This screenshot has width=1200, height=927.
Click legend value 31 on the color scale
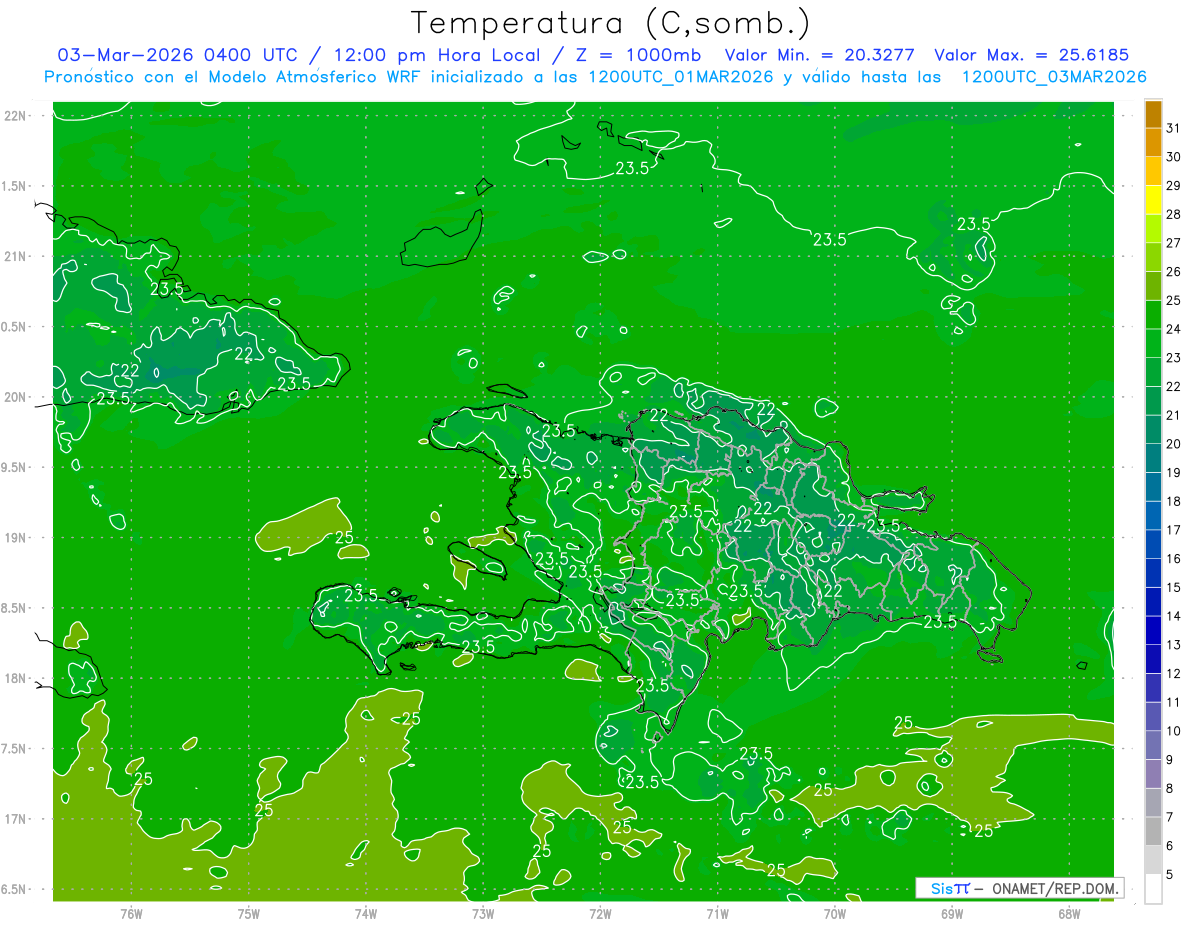click(1173, 128)
